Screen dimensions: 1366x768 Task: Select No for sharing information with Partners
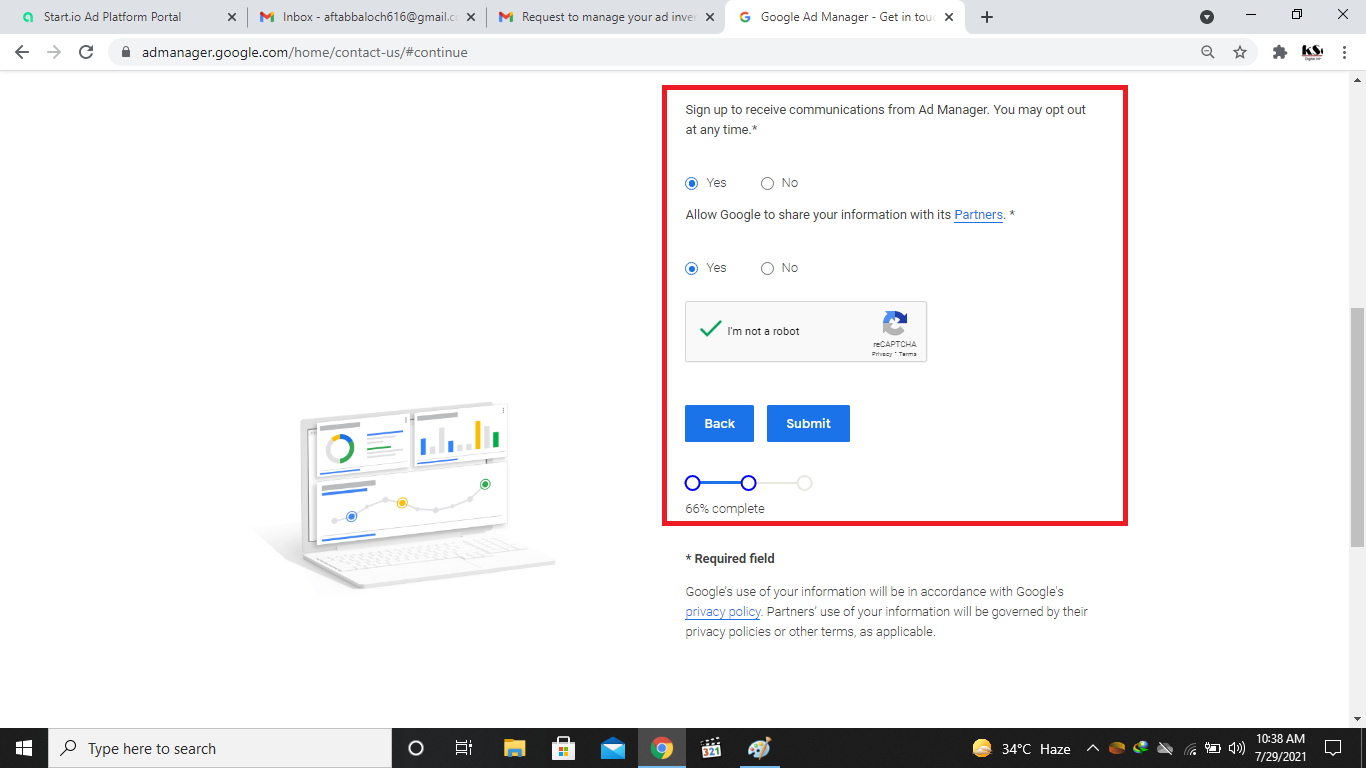(768, 268)
